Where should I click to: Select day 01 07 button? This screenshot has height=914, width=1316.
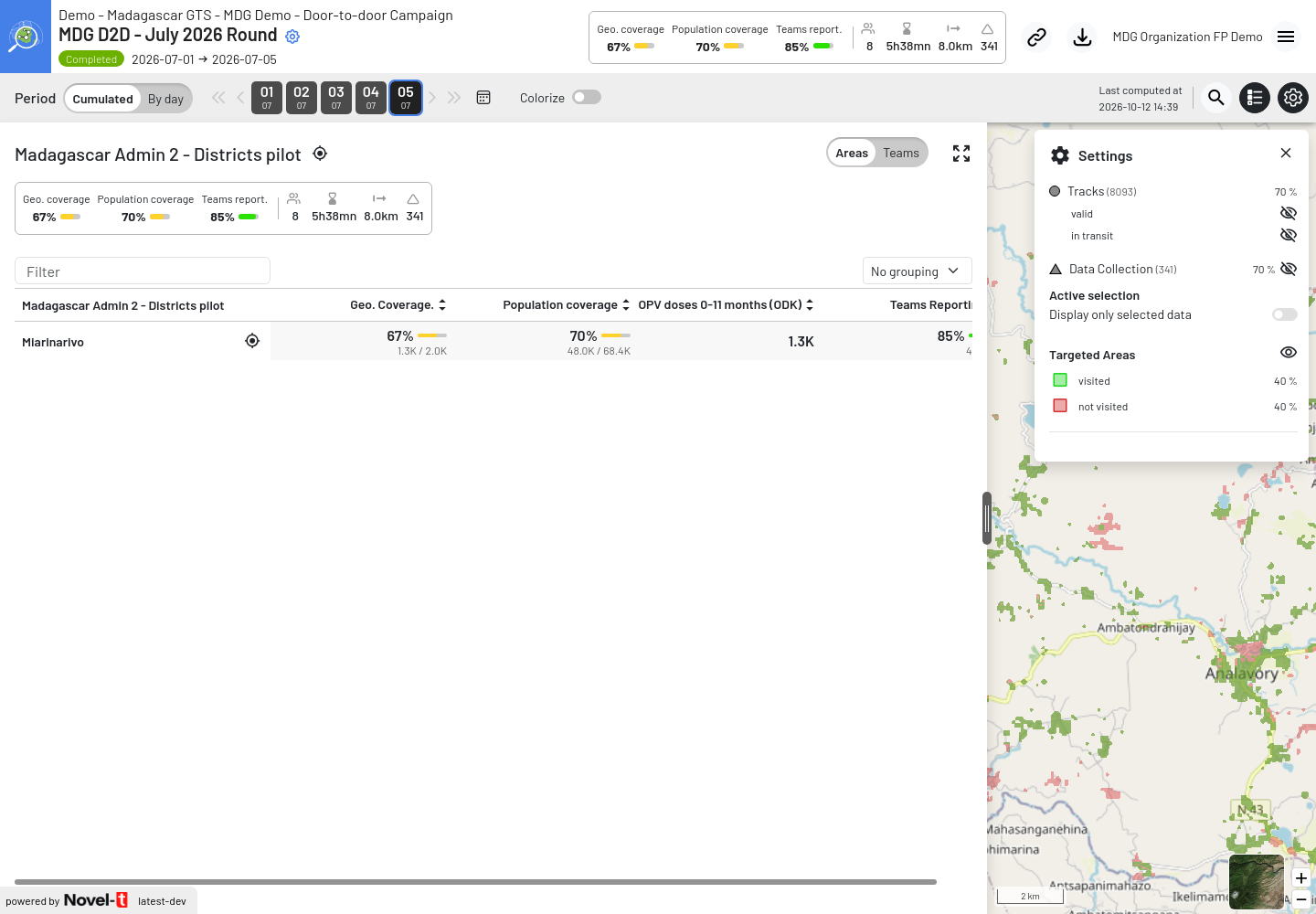[267, 98]
